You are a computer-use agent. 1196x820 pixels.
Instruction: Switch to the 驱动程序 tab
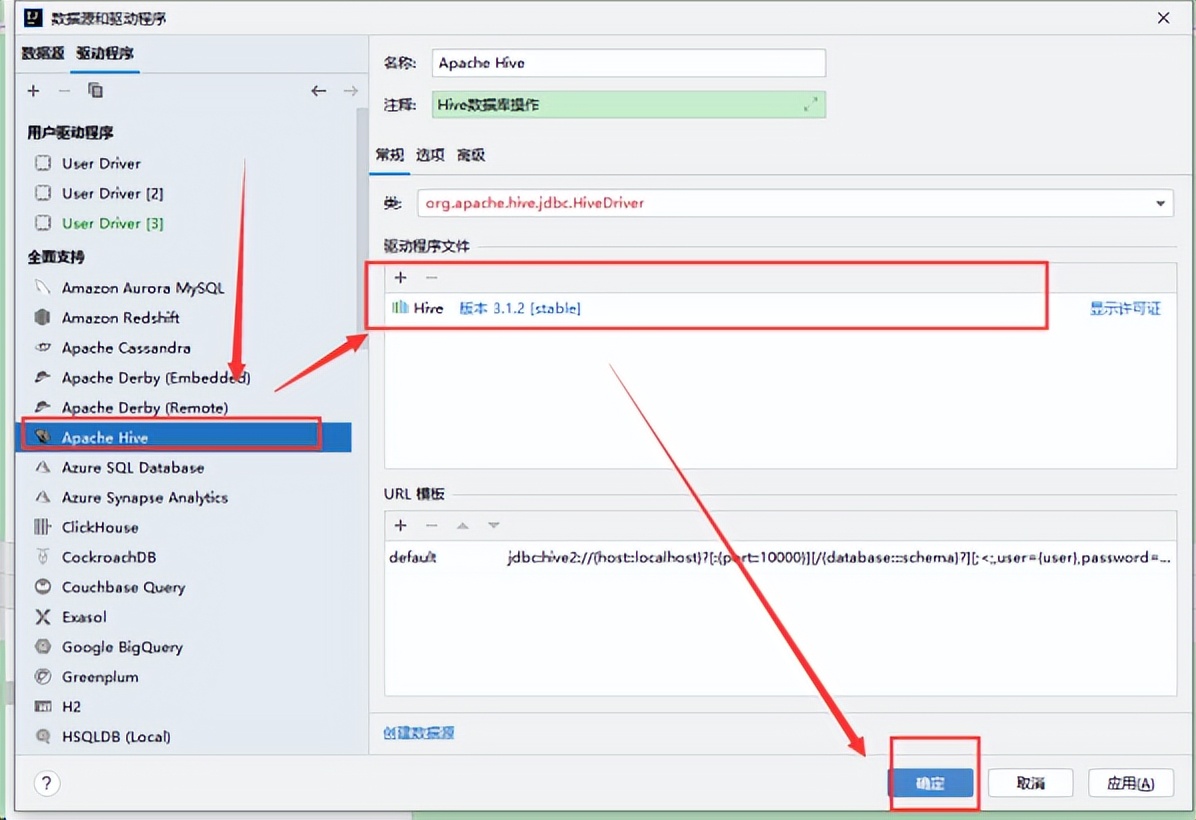(x=104, y=53)
